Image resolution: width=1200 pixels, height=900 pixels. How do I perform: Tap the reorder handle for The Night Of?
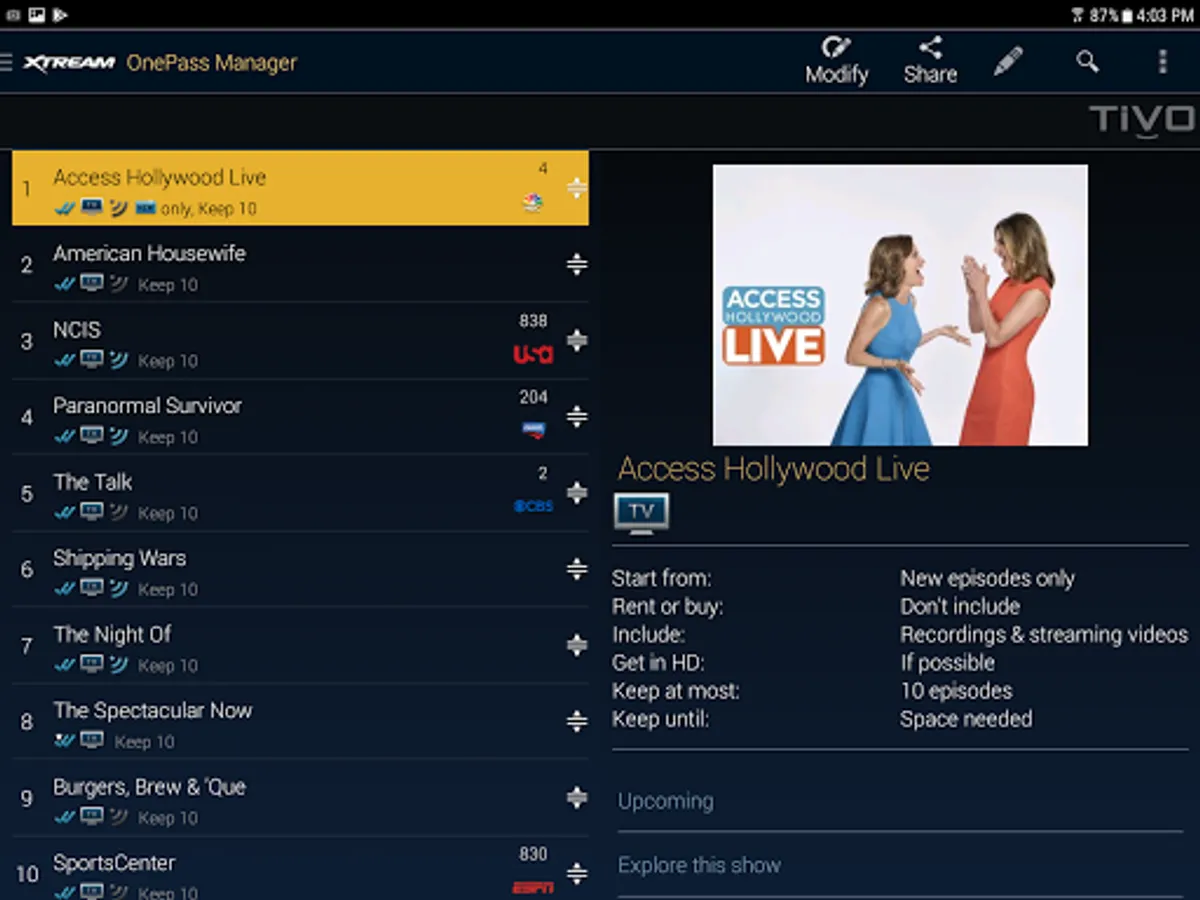point(576,645)
